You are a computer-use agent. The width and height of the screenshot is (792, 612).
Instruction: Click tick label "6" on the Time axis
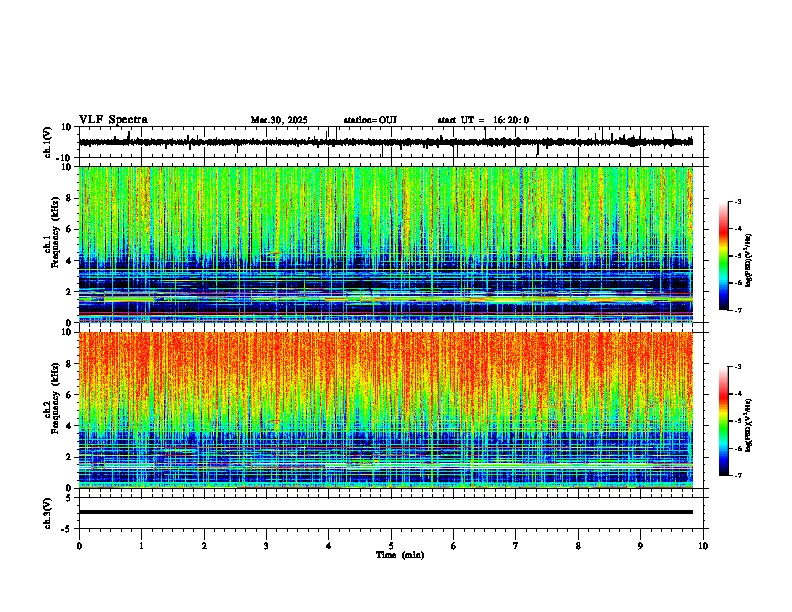pos(454,546)
